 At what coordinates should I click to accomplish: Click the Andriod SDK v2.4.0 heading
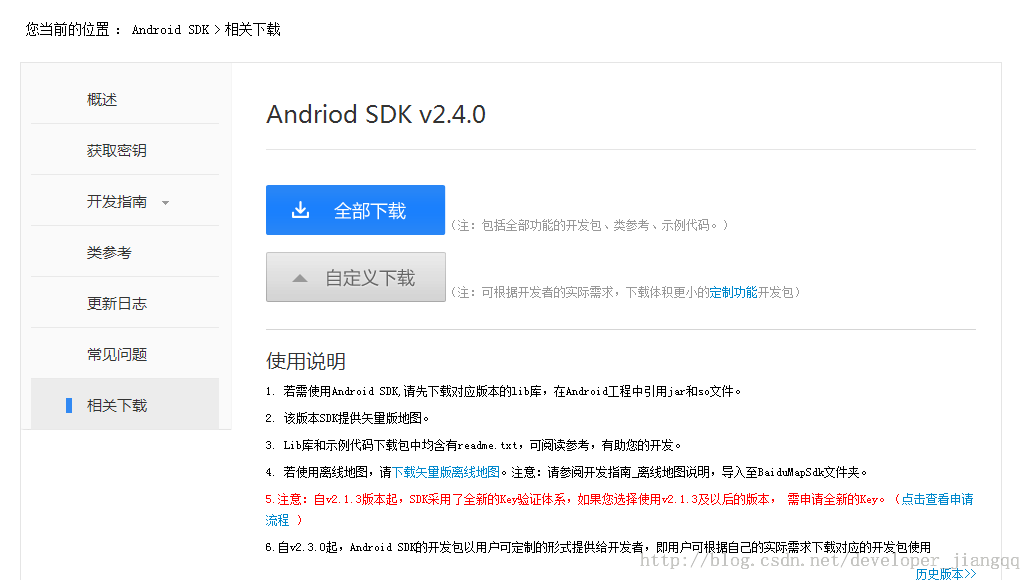[x=375, y=115]
